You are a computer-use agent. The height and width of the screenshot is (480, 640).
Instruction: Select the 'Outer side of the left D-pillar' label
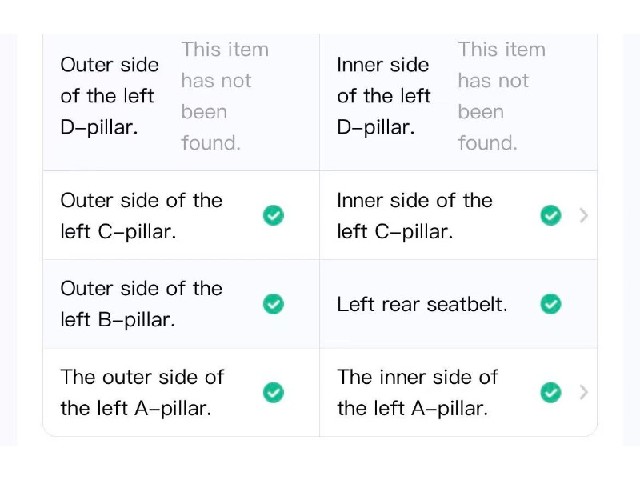pos(109,96)
